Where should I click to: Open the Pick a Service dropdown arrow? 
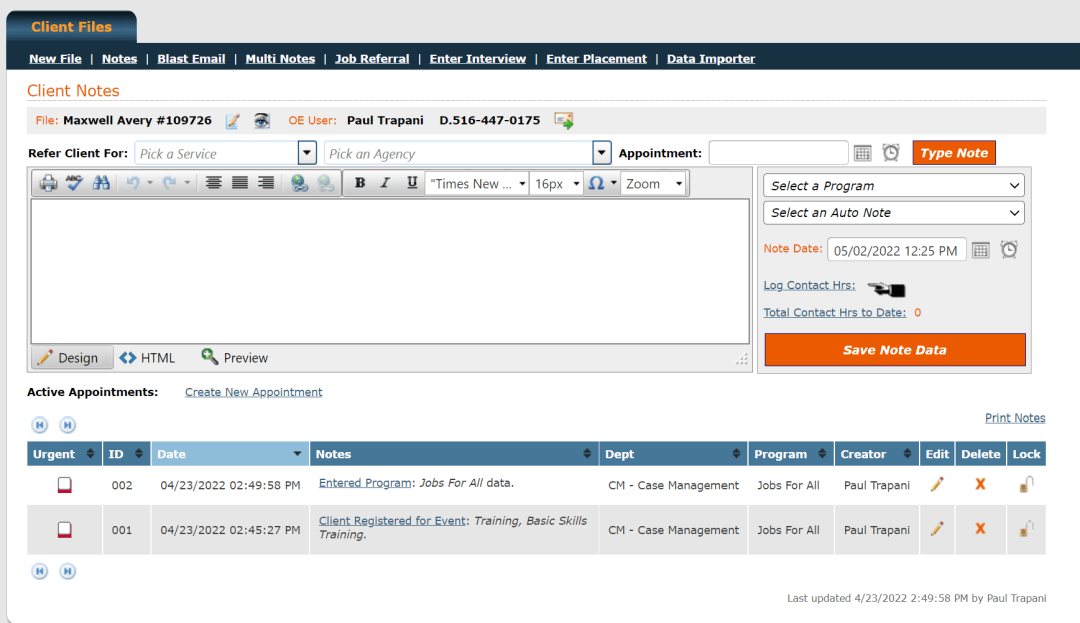(x=307, y=153)
